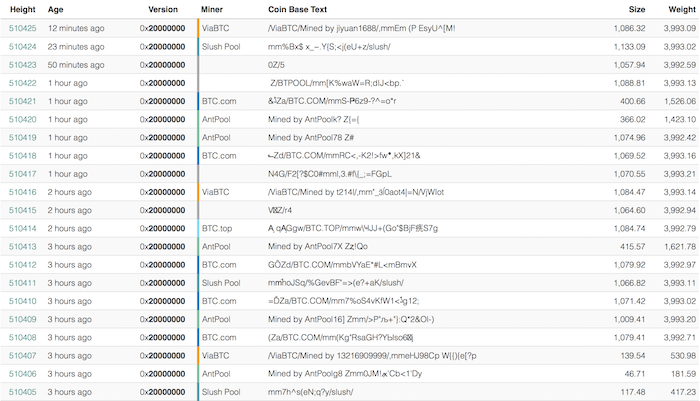Select BTC.com miner in row 510408
This screenshot has width=700, height=401.
(219, 338)
